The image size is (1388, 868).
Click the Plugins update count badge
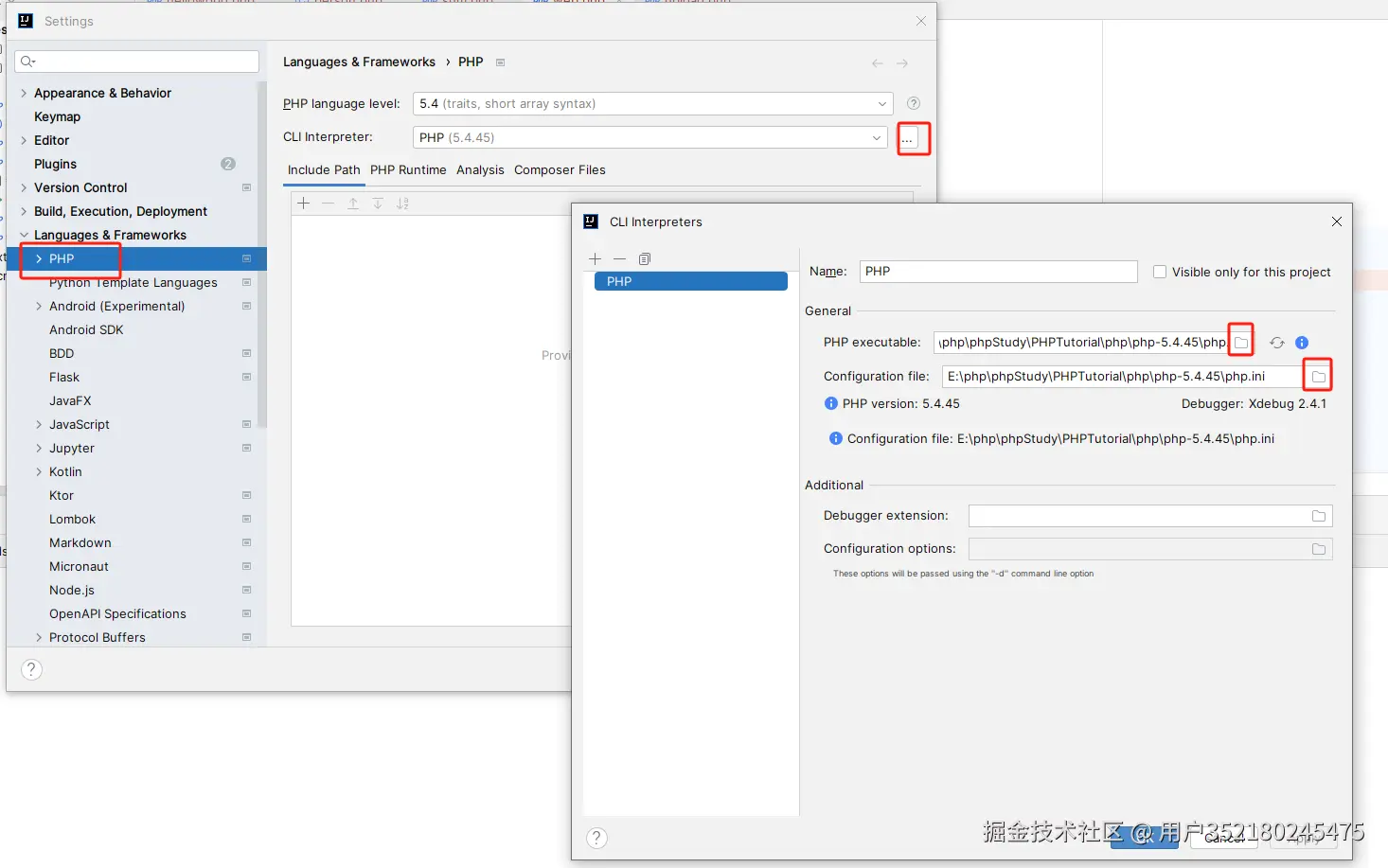tap(228, 164)
